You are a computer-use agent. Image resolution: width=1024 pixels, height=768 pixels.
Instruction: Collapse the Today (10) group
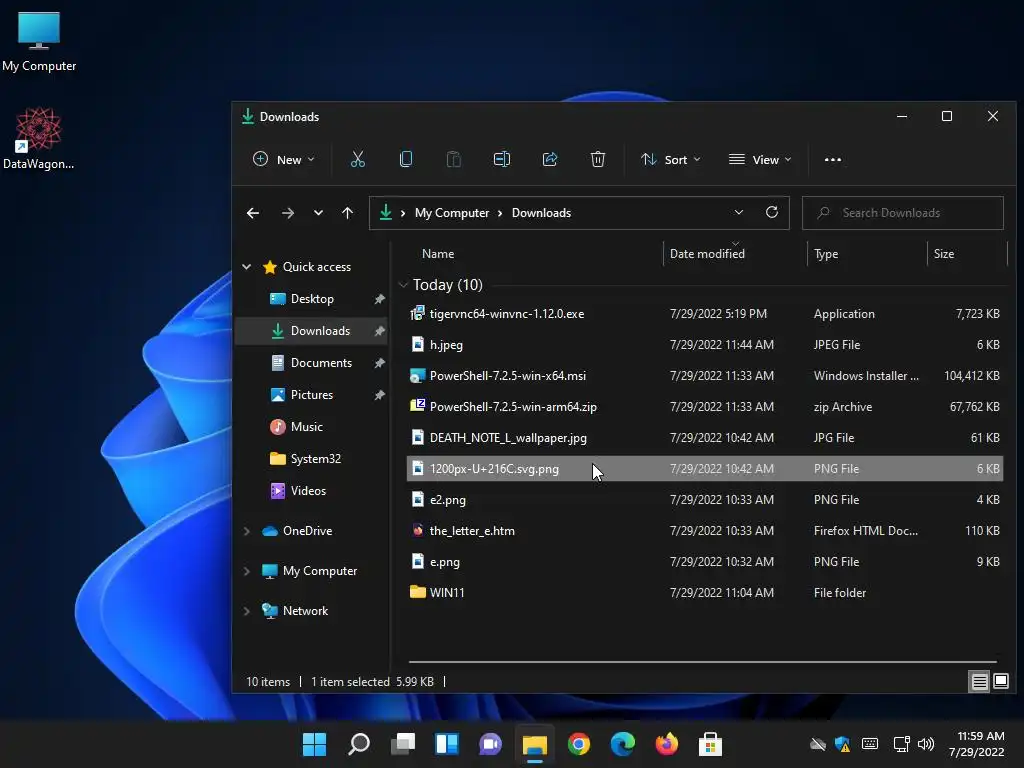(x=403, y=285)
